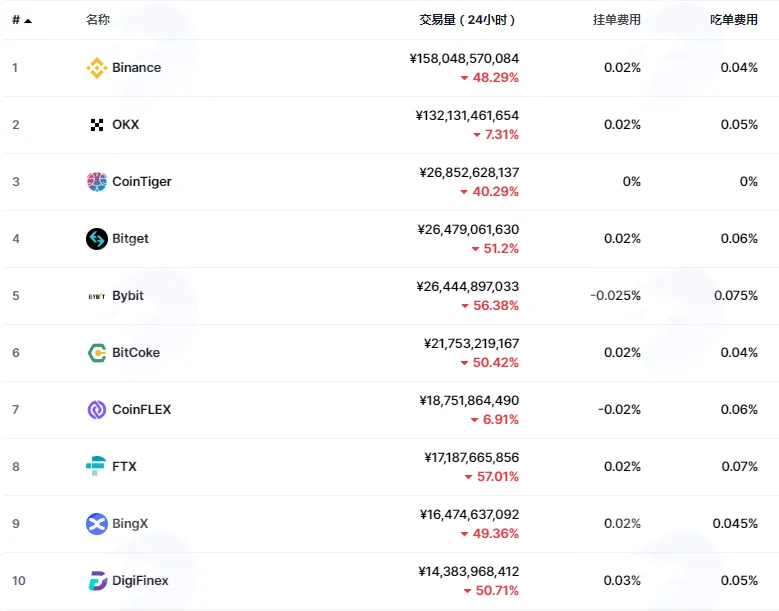This screenshot has height=611, width=779.
Task: Click the FTX name link
Action: [x=124, y=466]
